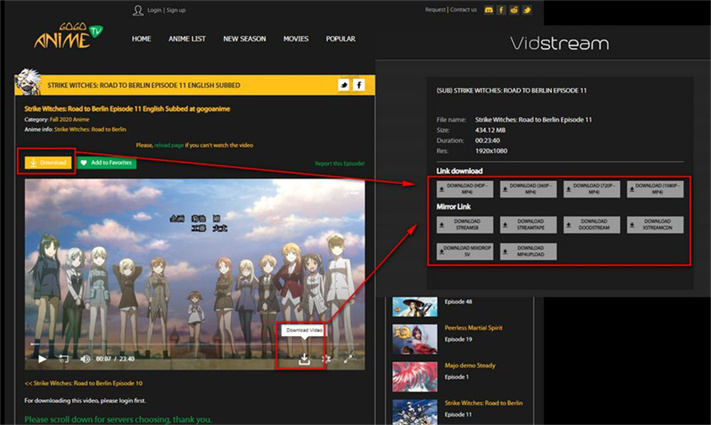The image size is (711, 425).
Task: Click the DOWNLOAD STREAMSB mirror button
Action: (x=465, y=225)
